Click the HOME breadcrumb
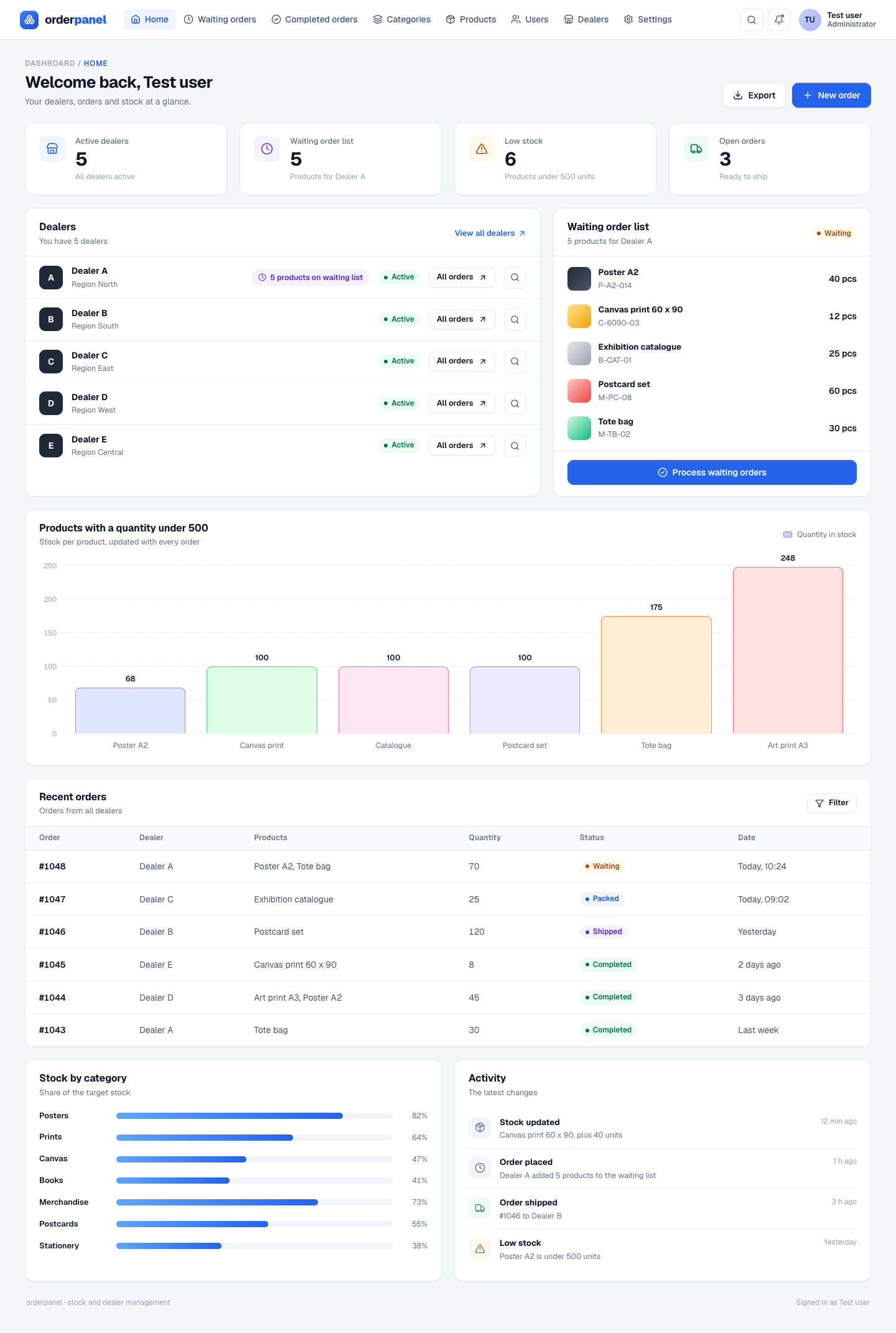Viewport: 896px width, 1333px height. [x=96, y=63]
